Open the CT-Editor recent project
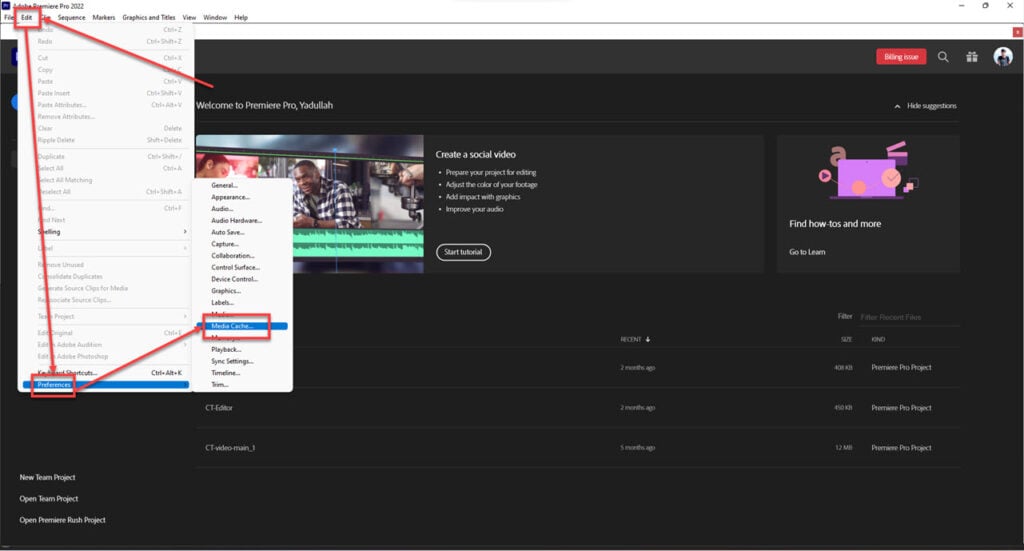Image resolution: width=1024 pixels, height=551 pixels. [219, 408]
